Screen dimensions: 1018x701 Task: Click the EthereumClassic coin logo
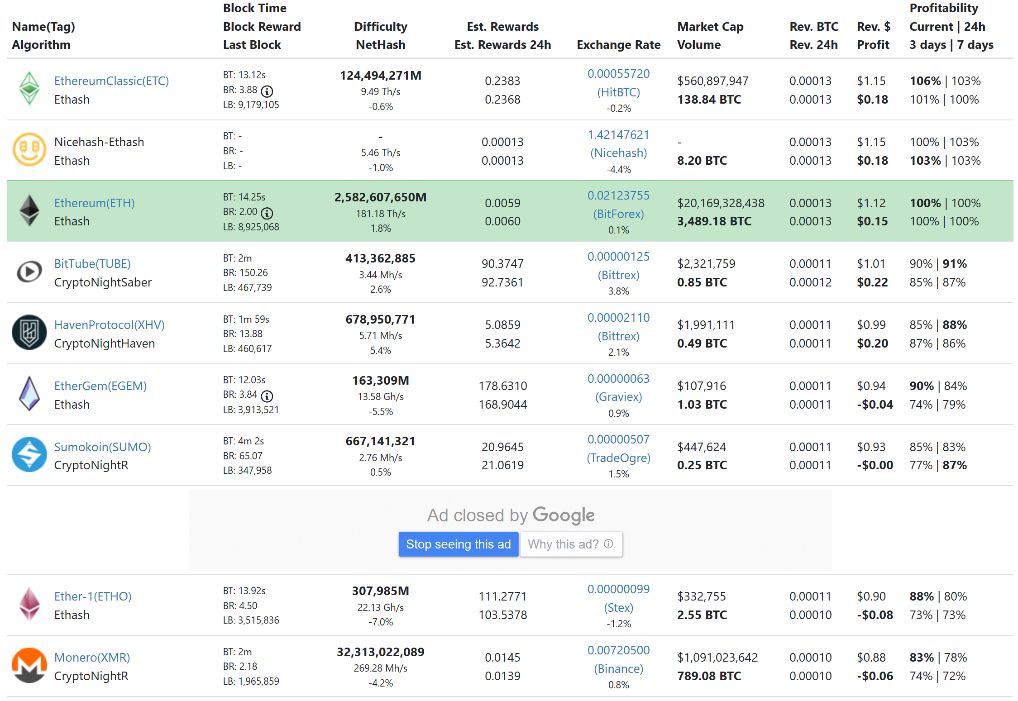(x=29, y=88)
